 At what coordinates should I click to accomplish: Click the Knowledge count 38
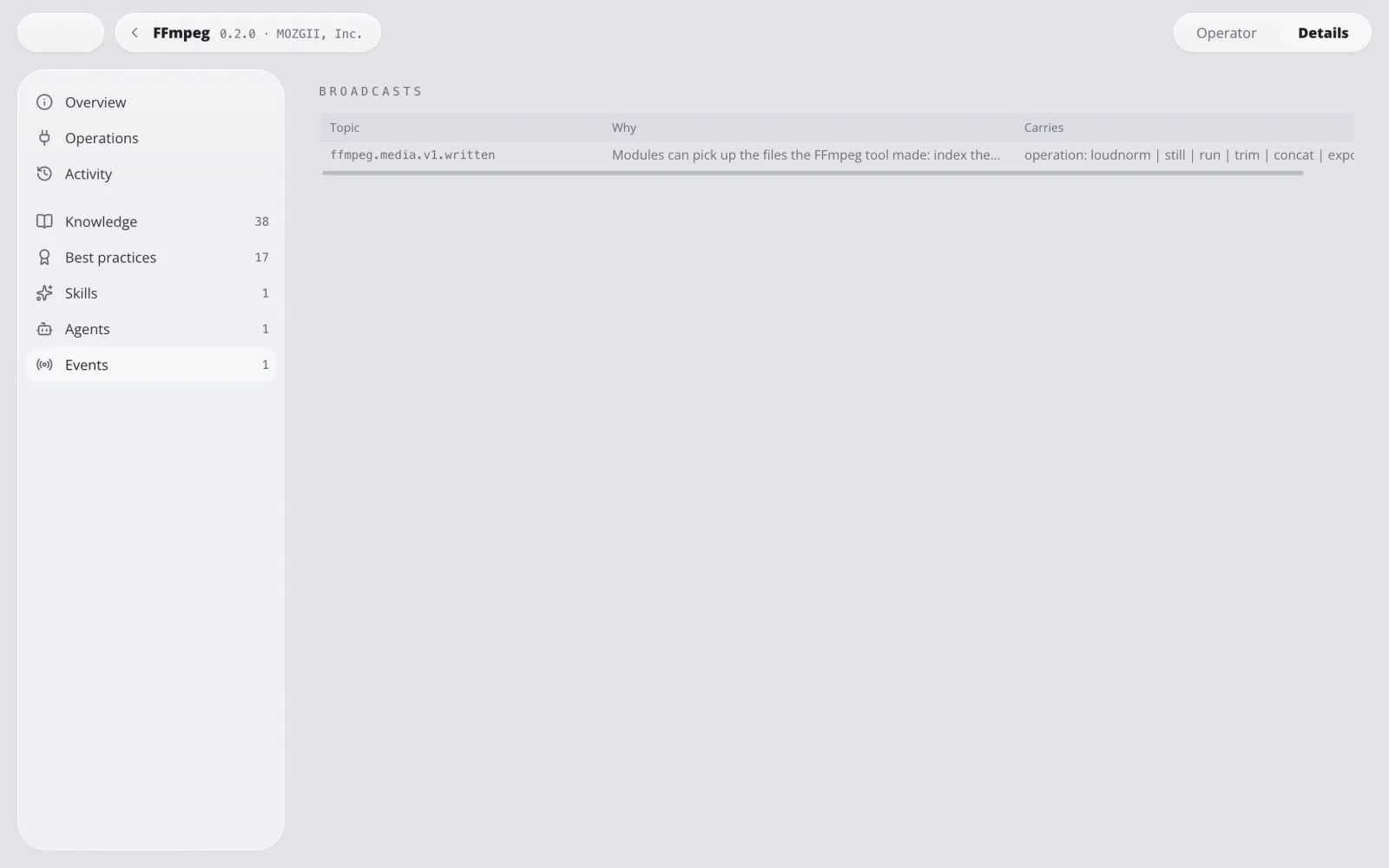(x=261, y=221)
